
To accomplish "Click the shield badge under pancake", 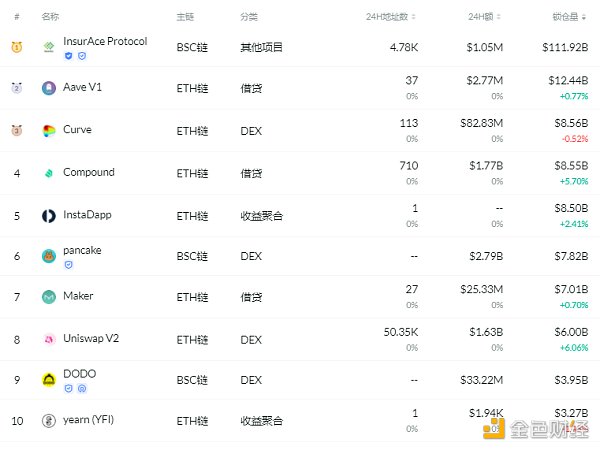I will pyautogui.click(x=68, y=265).
